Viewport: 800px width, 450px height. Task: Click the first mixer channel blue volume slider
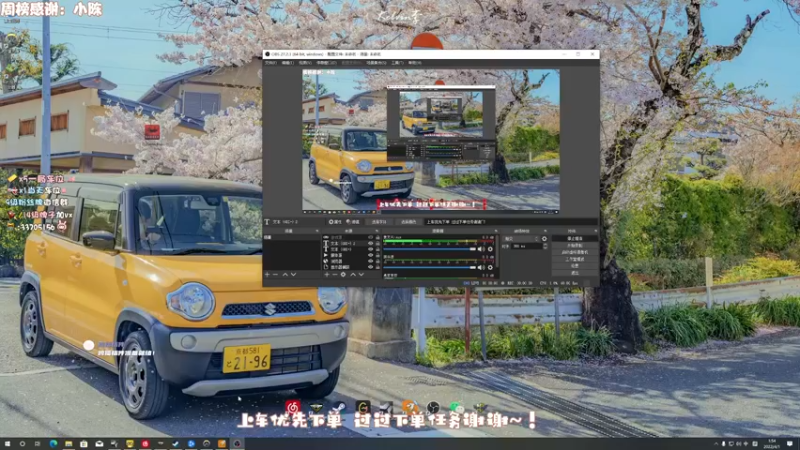point(430,249)
